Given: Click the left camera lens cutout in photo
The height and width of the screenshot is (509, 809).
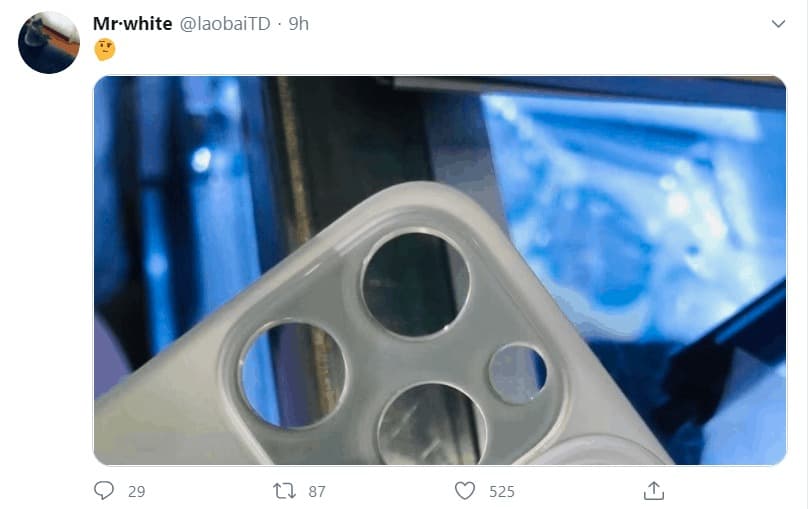Looking at the screenshot, I should pyautogui.click(x=293, y=375).
